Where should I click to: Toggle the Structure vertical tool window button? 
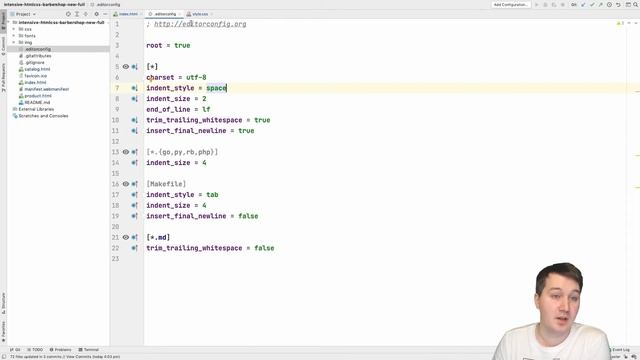point(3,303)
